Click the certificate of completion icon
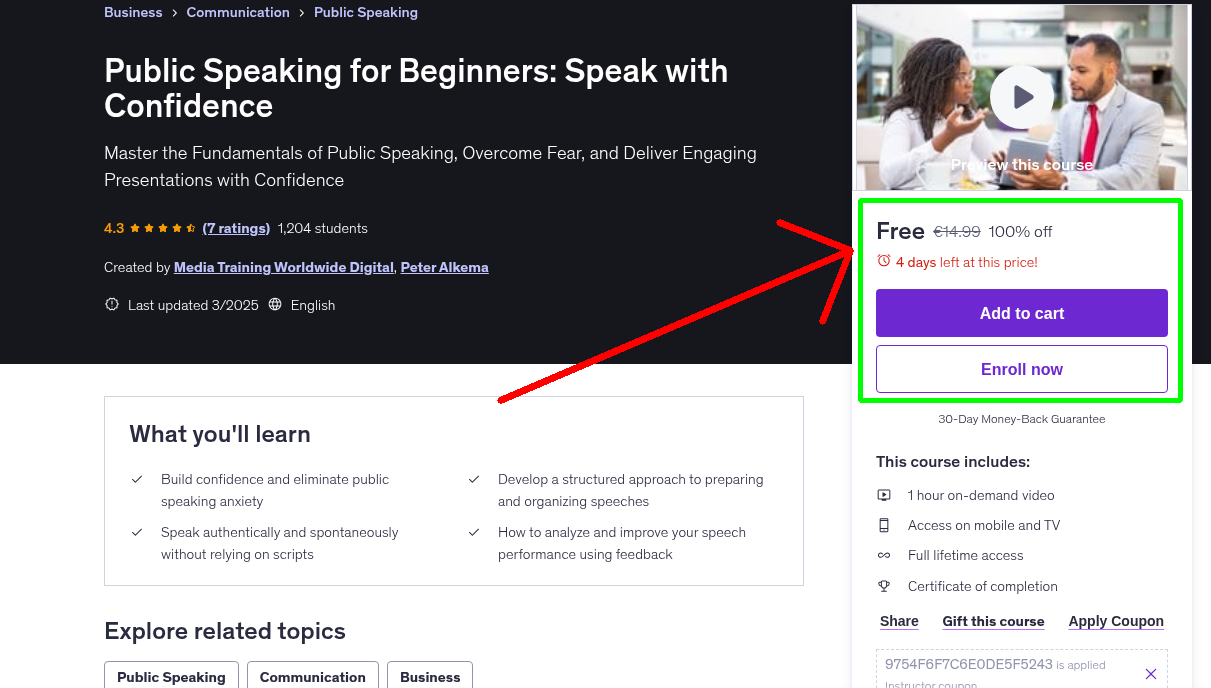Image resolution: width=1211 pixels, height=688 pixels. tap(884, 586)
